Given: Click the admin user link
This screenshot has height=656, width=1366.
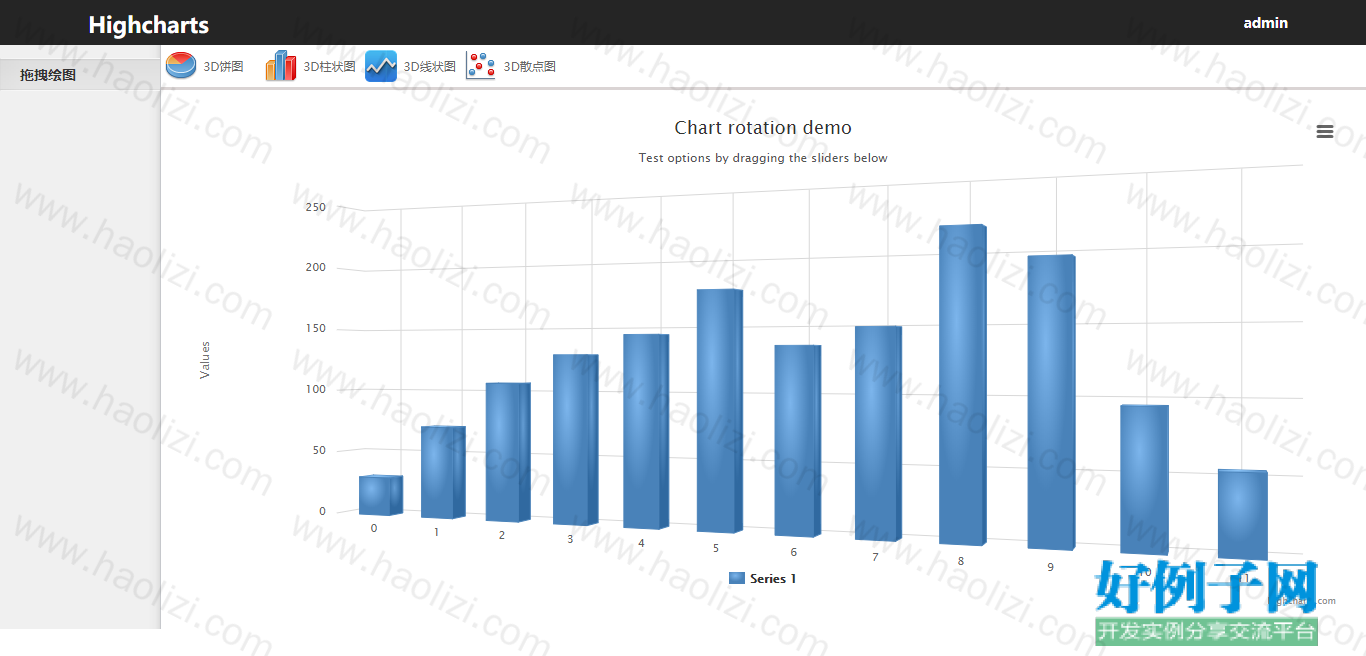Looking at the screenshot, I should point(1265,23).
